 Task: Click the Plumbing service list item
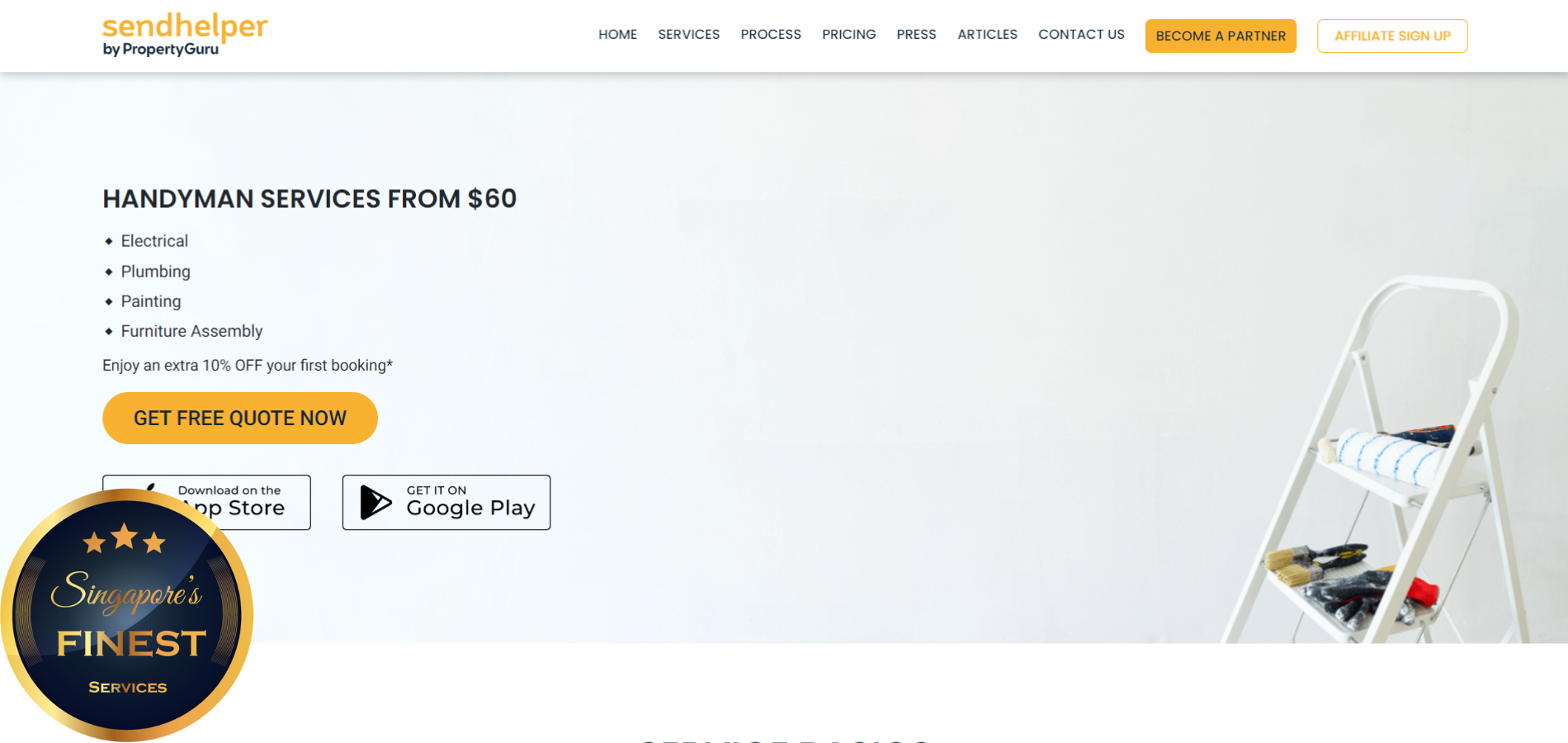pyautogui.click(x=155, y=272)
